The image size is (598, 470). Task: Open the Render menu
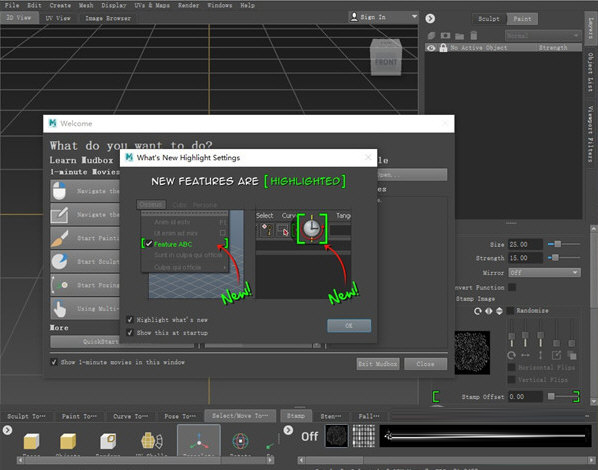coord(188,5)
